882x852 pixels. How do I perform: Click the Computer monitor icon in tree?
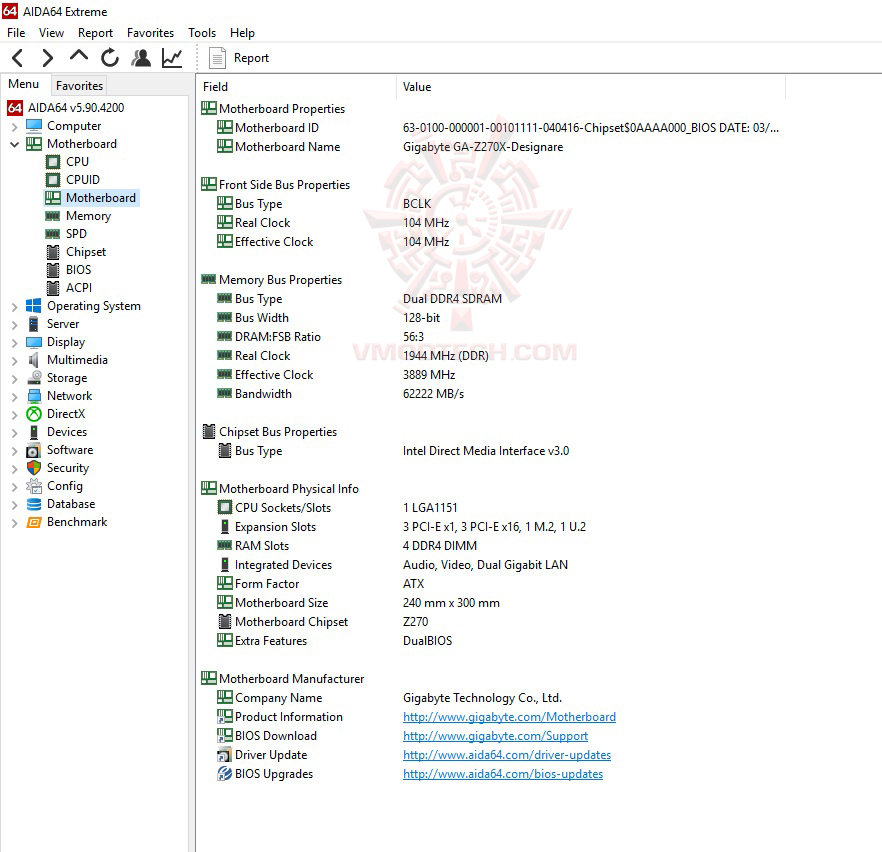[34, 125]
